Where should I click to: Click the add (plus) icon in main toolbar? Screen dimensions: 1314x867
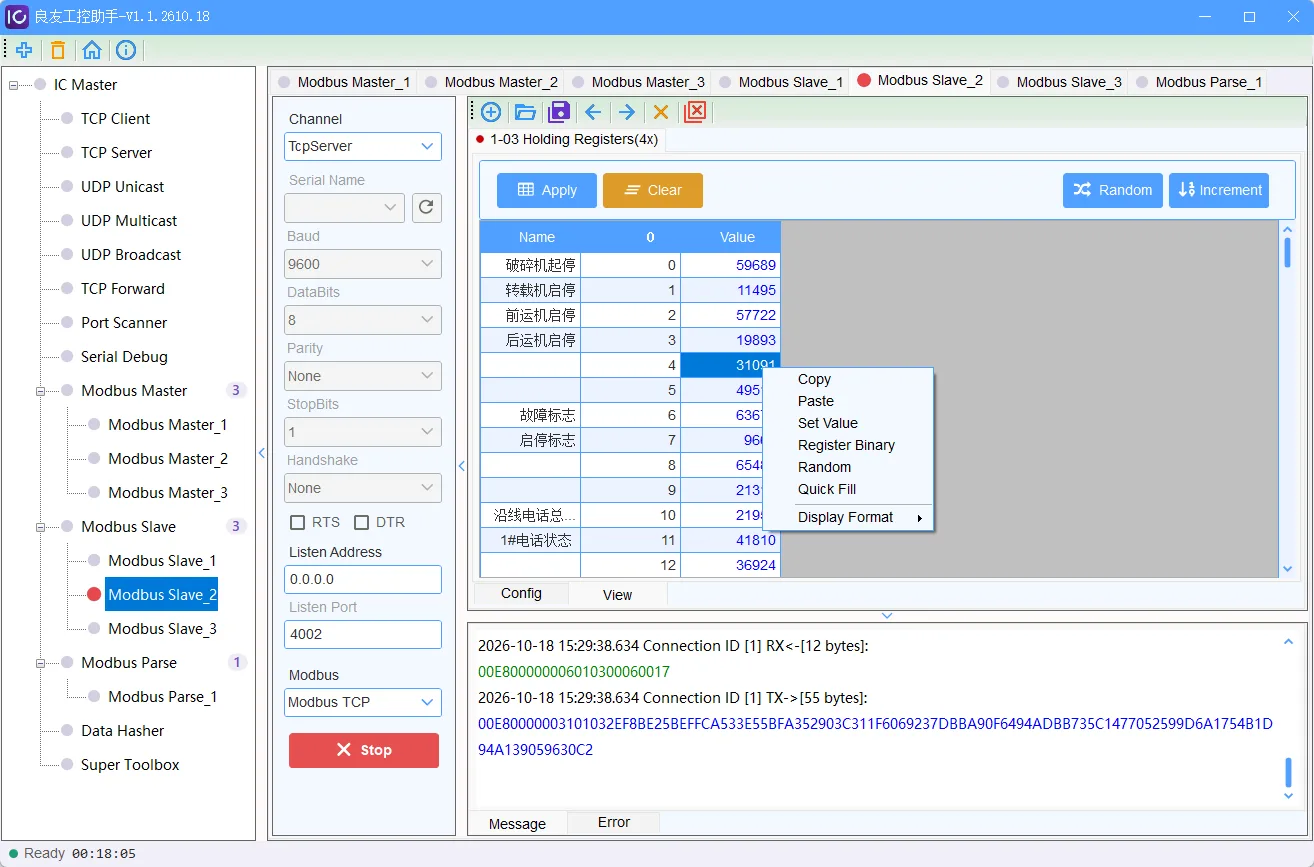click(24, 50)
